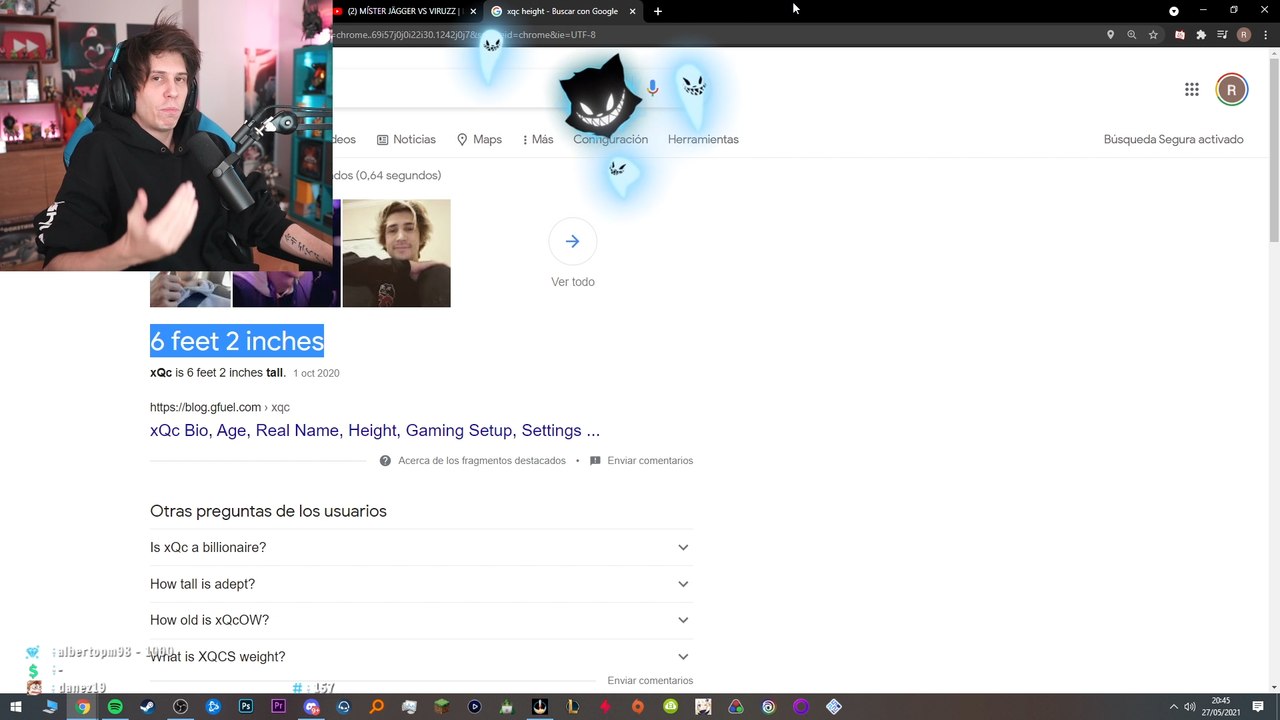The height and width of the screenshot is (720, 1280).
Task: Open Spotify from the taskbar
Action: [x=115, y=707]
